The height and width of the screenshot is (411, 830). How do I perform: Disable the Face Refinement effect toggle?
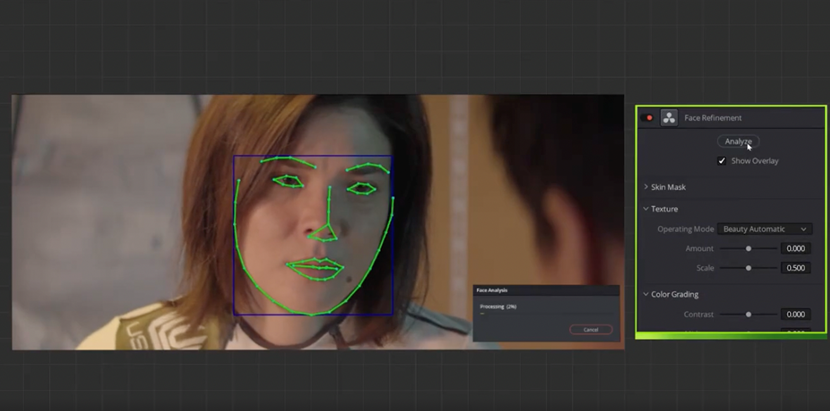[x=647, y=118]
